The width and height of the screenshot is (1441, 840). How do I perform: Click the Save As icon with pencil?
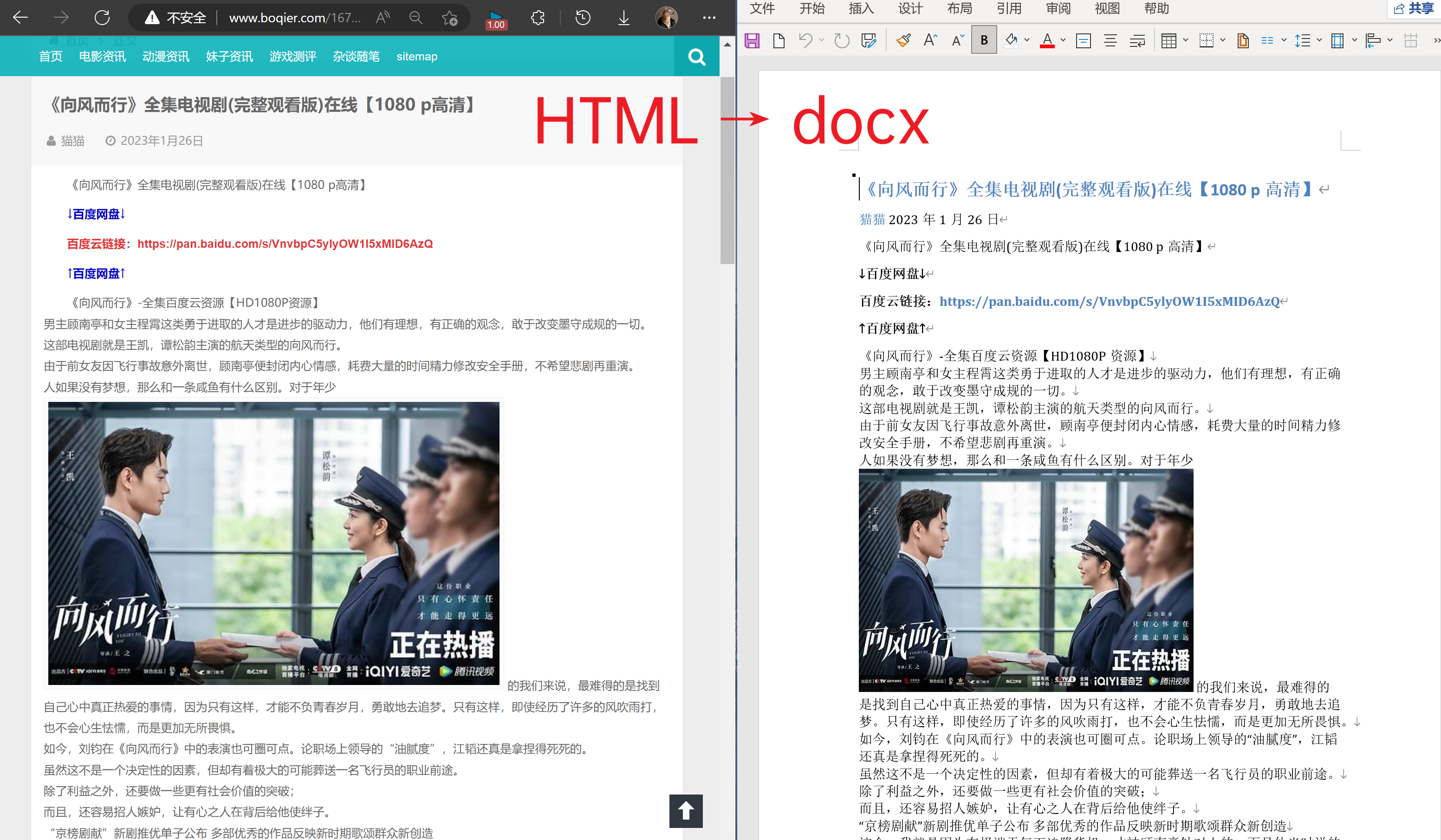coord(869,40)
